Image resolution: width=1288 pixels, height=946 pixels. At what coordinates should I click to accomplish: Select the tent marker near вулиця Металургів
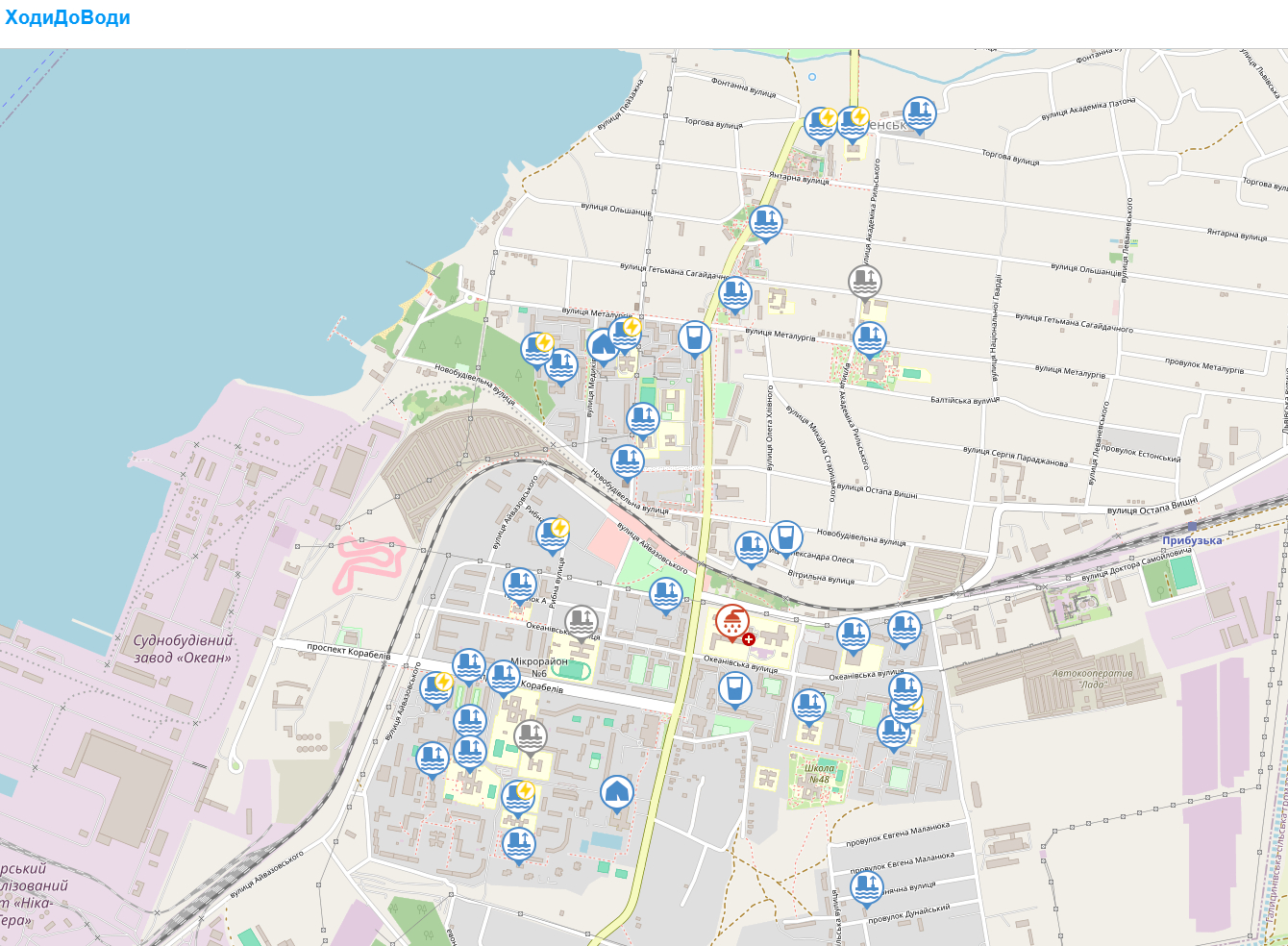click(603, 345)
